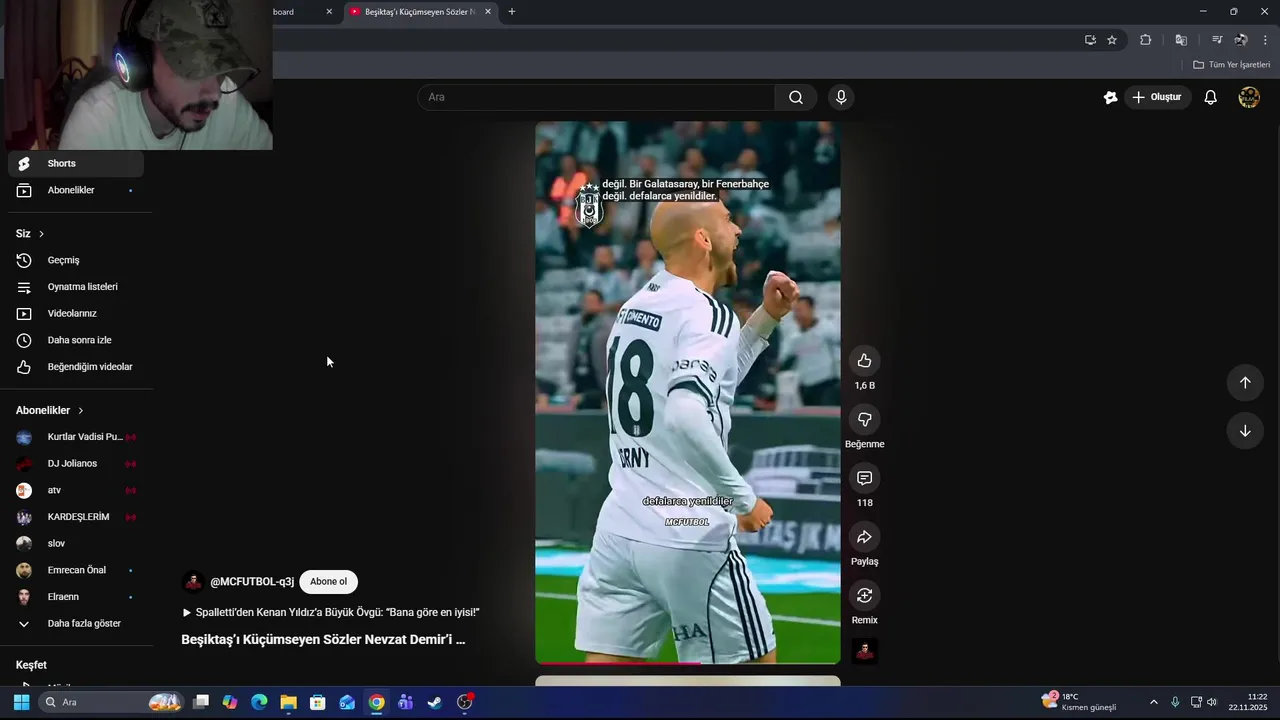The width and height of the screenshot is (1280, 720).
Task: Open the sound source thumbnail below Remix
Action: (864, 651)
